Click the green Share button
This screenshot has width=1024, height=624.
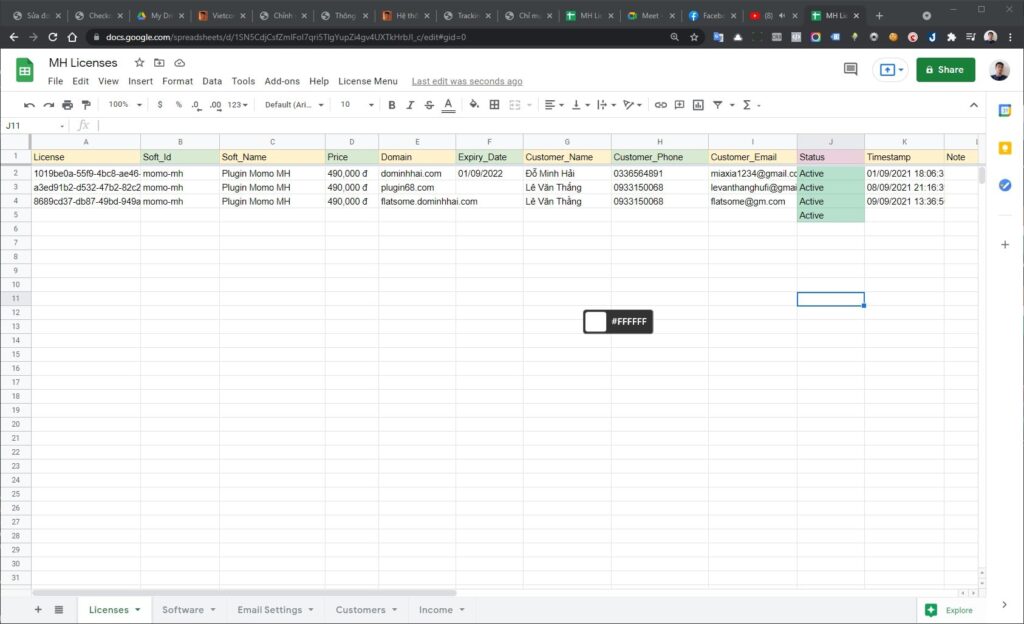[x=945, y=69]
